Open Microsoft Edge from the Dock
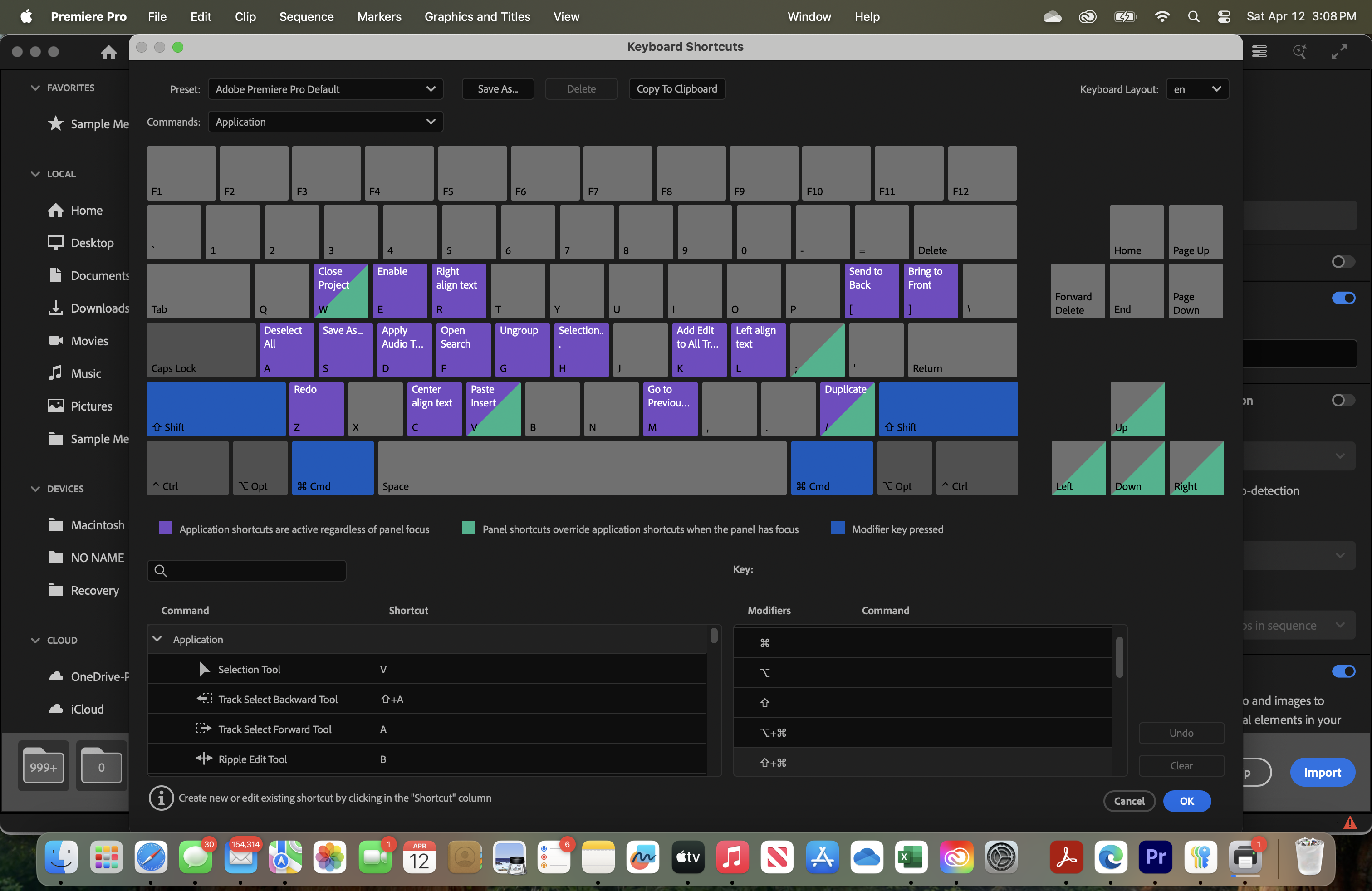This screenshot has width=1372, height=891. [x=1110, y=857]
